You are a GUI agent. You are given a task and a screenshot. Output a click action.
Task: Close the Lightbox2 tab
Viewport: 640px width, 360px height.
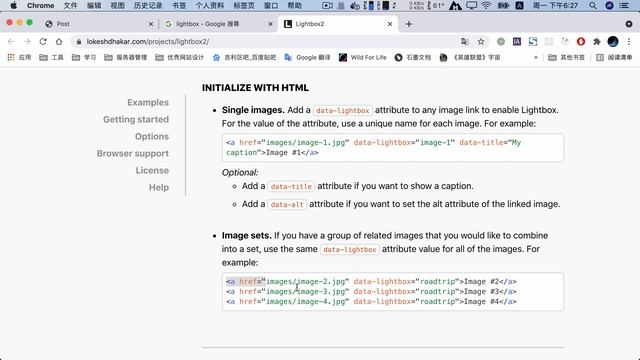click(x=390, y=24)
